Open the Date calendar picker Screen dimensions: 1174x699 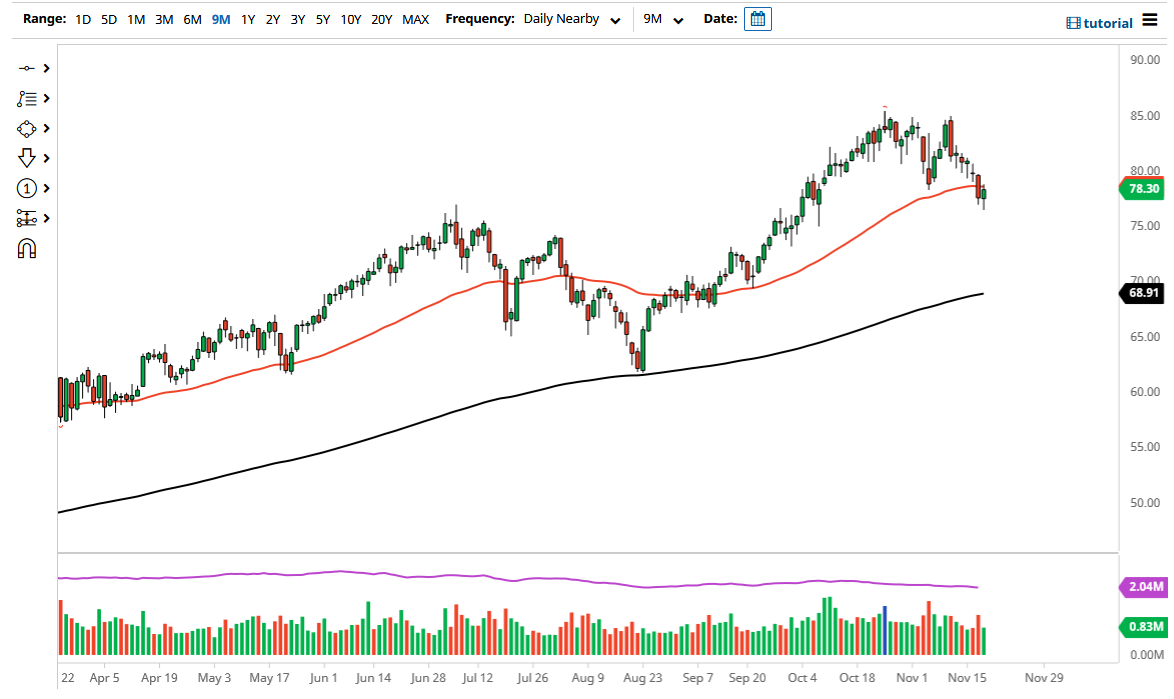point(757,18)
